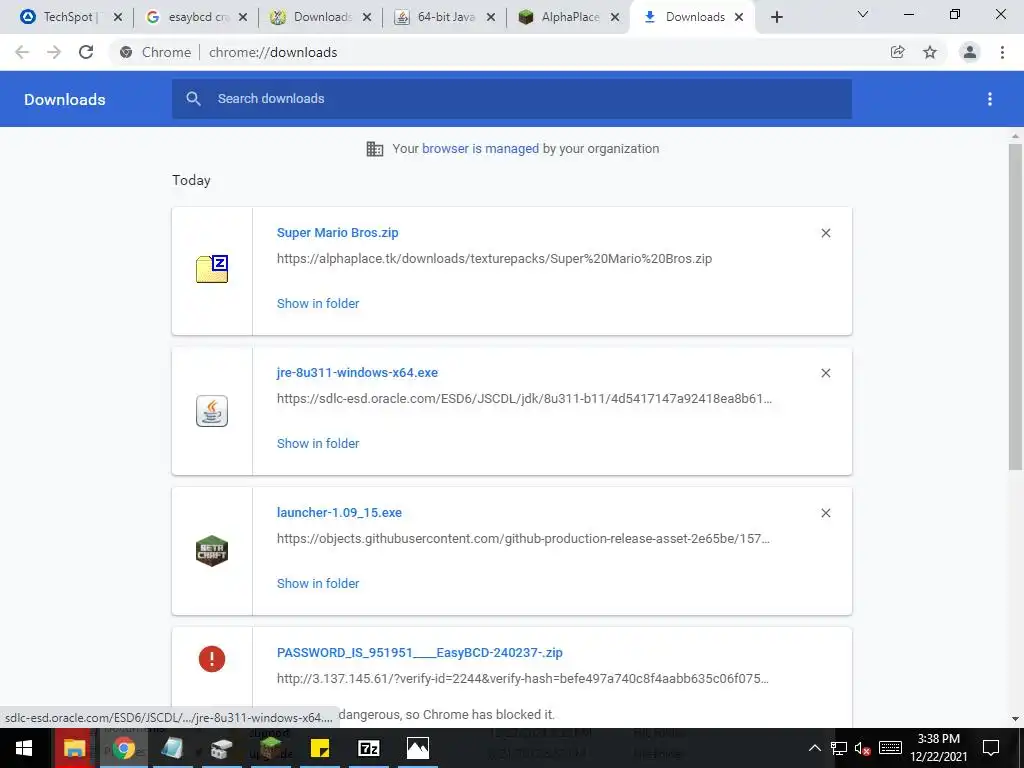This screenshot has width=1024, height=768.
Task: Open the Sticky Notes taskbar icon
Action: click(x=320, y=748)
